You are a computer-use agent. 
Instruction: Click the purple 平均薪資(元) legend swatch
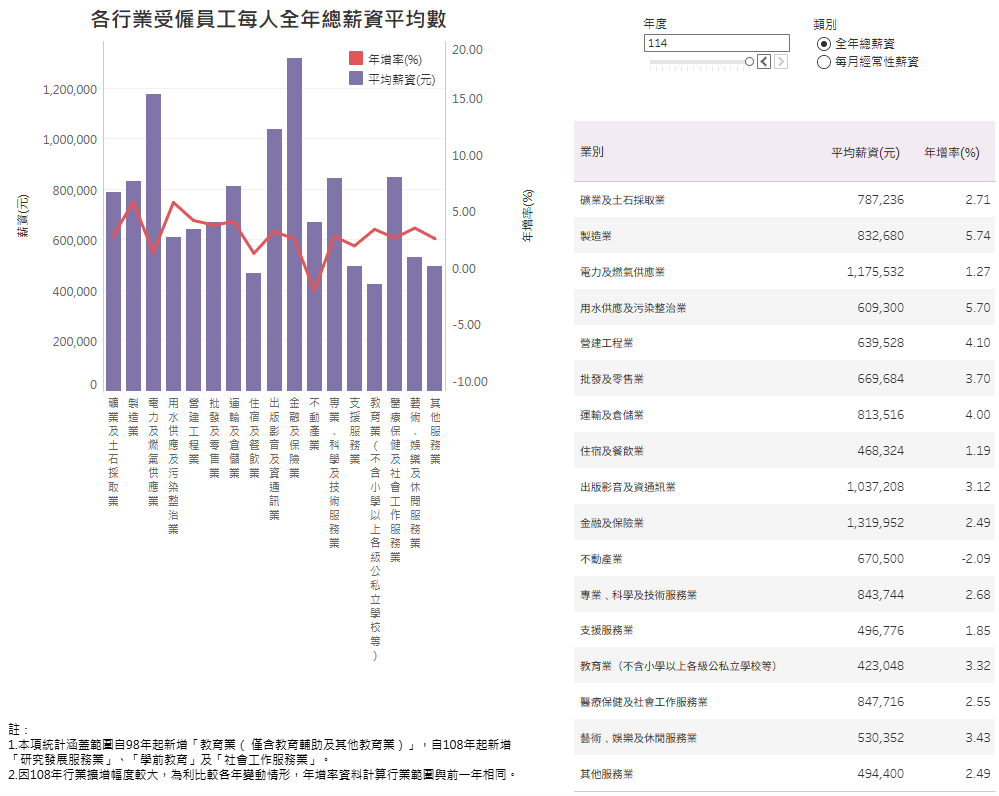pyautogui.click(x=356, y=78)
